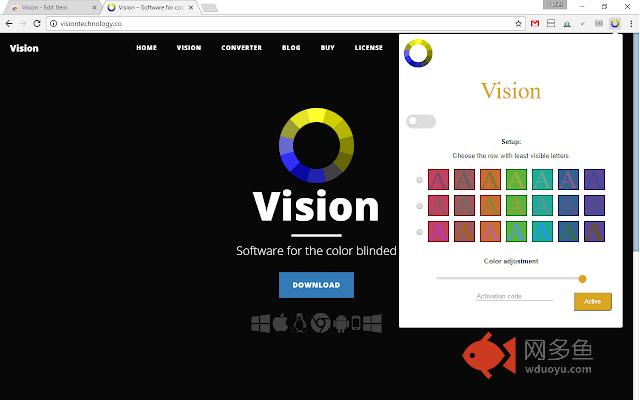
Task: Close the Vision - Software tab
Action: (191, 7)
